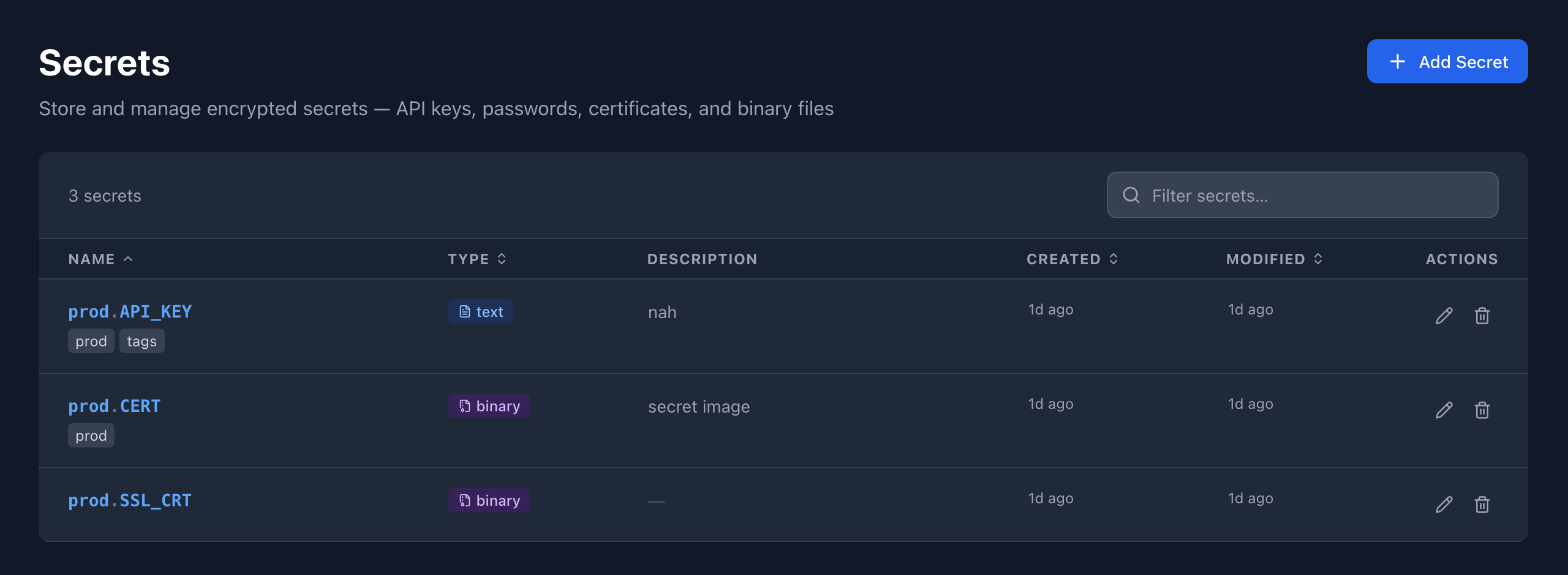Click the pencil icon for prod.CERT
This screenshot has width=1568, height=575.
tap(1444, 410)
